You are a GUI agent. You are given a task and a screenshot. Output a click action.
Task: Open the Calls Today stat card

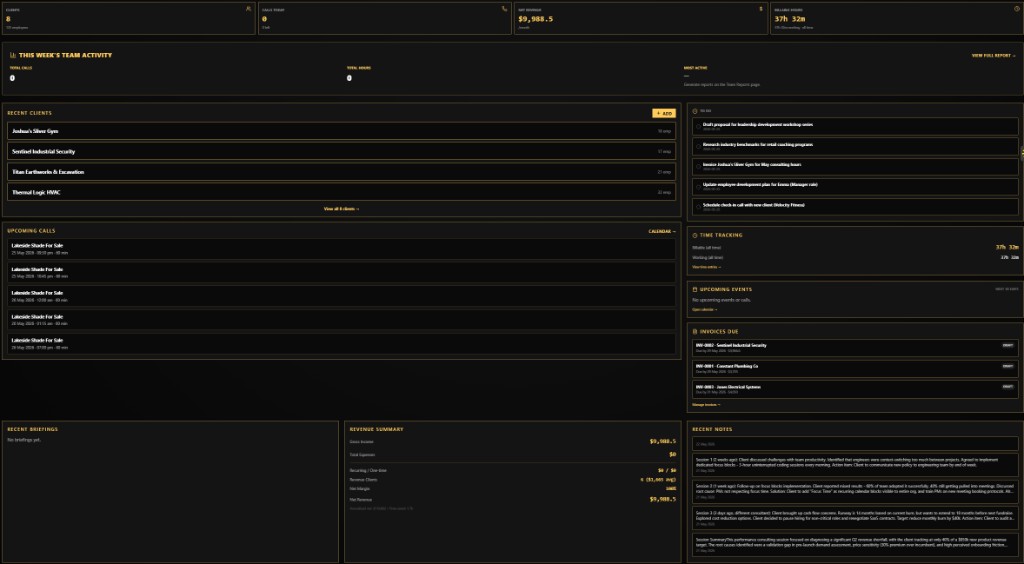point(385,18)
